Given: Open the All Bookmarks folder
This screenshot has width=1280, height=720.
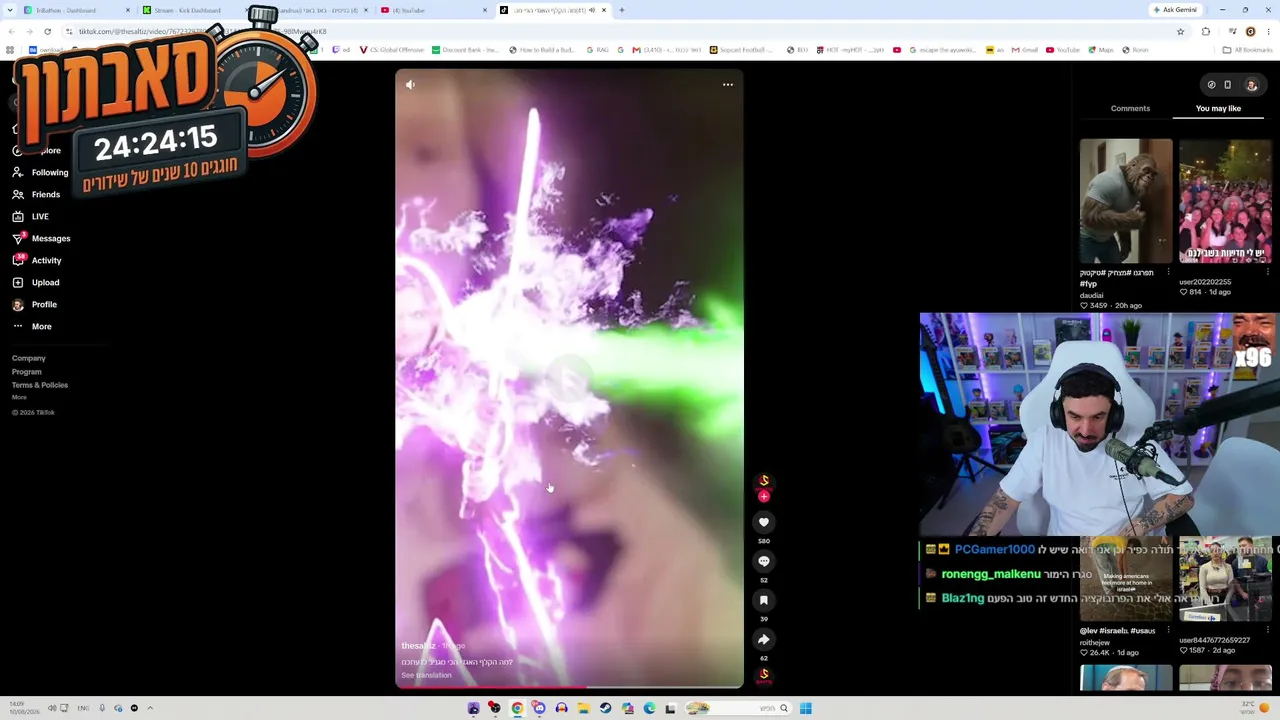Looking at the screenshot, I should (1247, 50).
